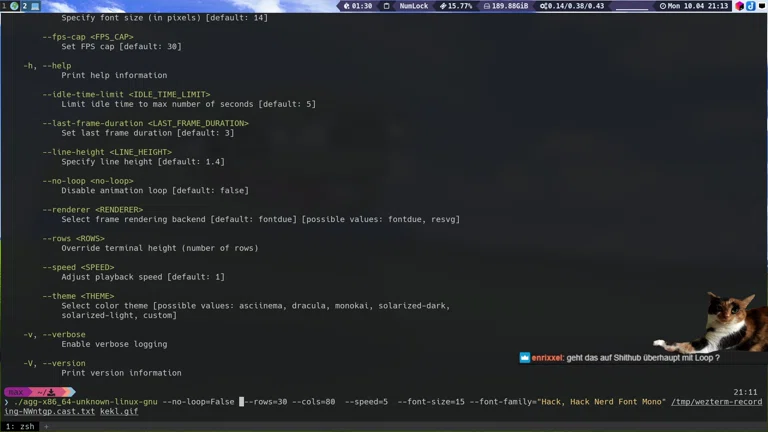This screenshot has height=432, width=768.
Task: Open a new terminal tab with the plus button
Action: 46,426
